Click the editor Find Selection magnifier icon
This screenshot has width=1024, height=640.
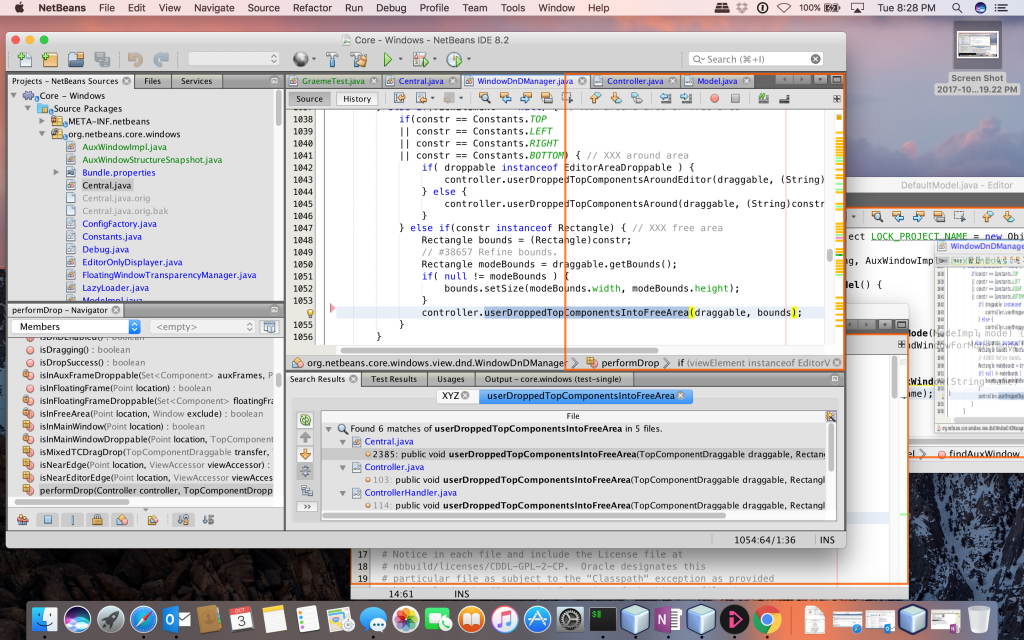click(484, 99)
